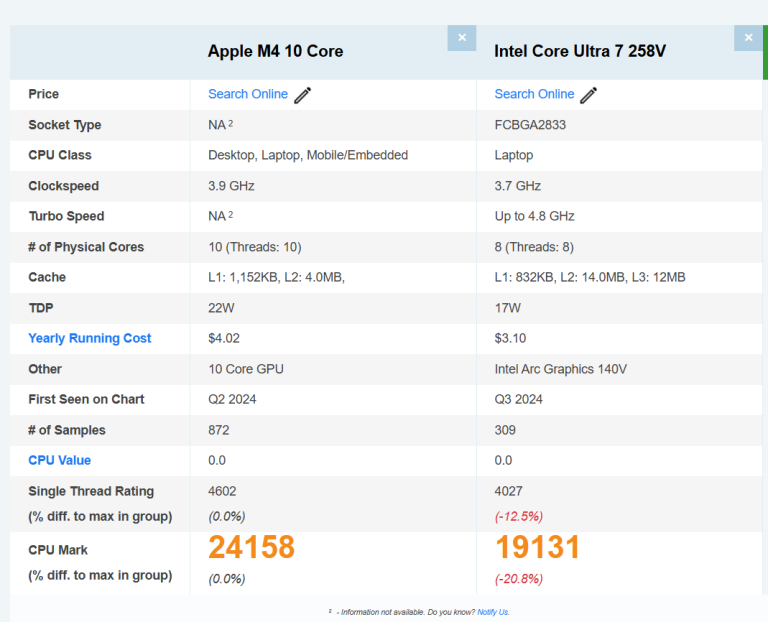Click Intel socket value FCBGA2833
Screen dimensions: 768x622
pos(530,125)
